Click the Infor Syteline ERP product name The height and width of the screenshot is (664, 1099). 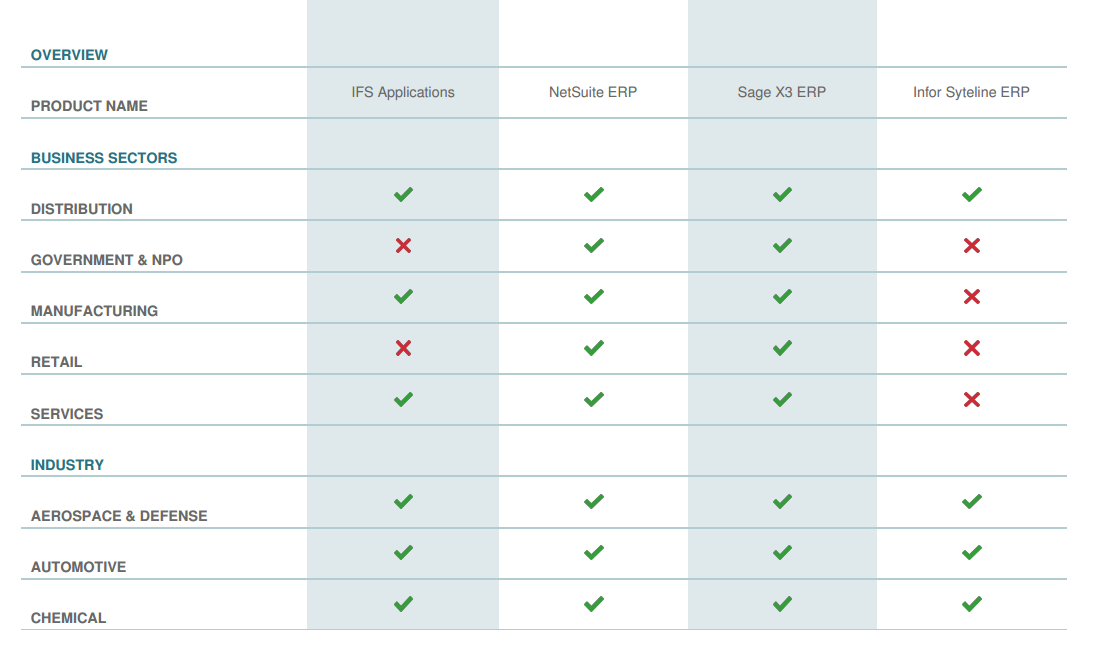coord(971,92)
